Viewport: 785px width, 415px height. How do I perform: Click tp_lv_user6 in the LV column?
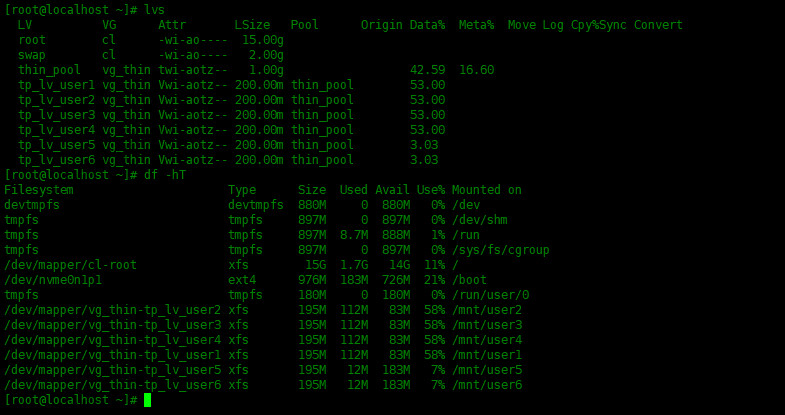pyautogui.click(x=56, y=160)
